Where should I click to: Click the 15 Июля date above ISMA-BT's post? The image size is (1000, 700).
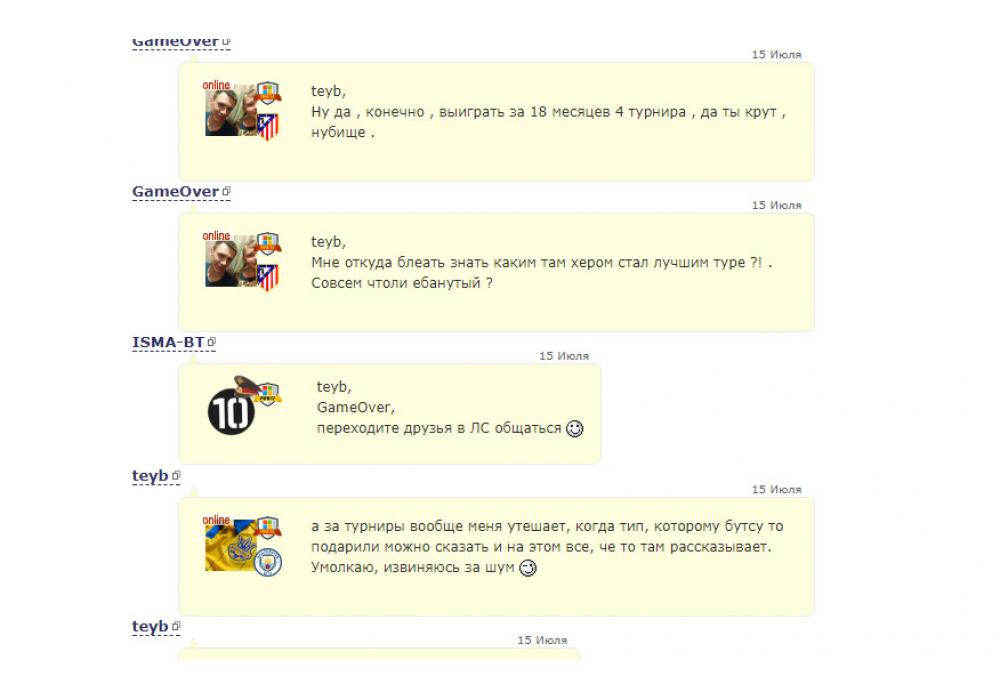564,356
